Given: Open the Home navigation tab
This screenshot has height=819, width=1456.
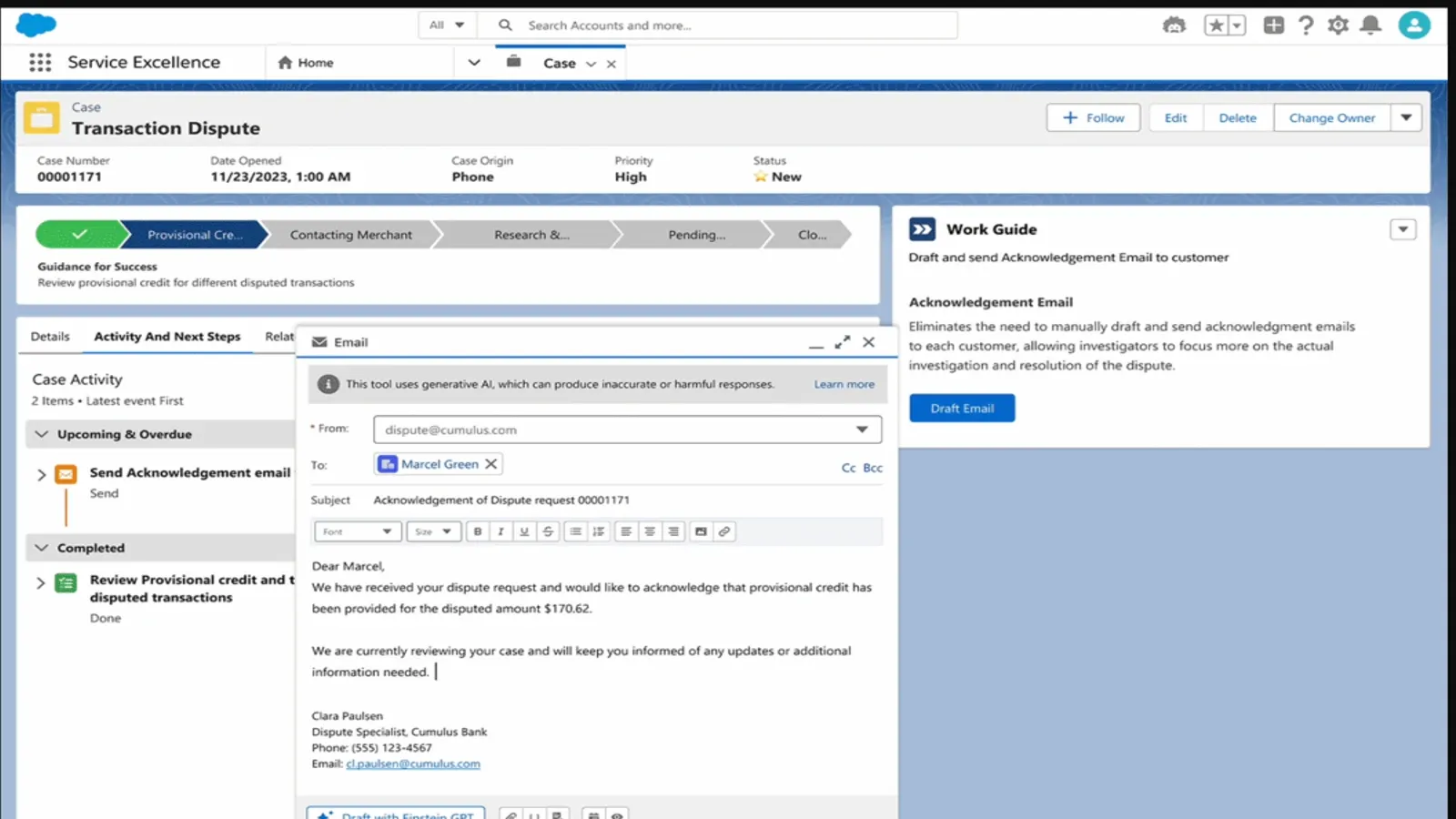Looking at the screenshot, I should [x=306, y=63].
